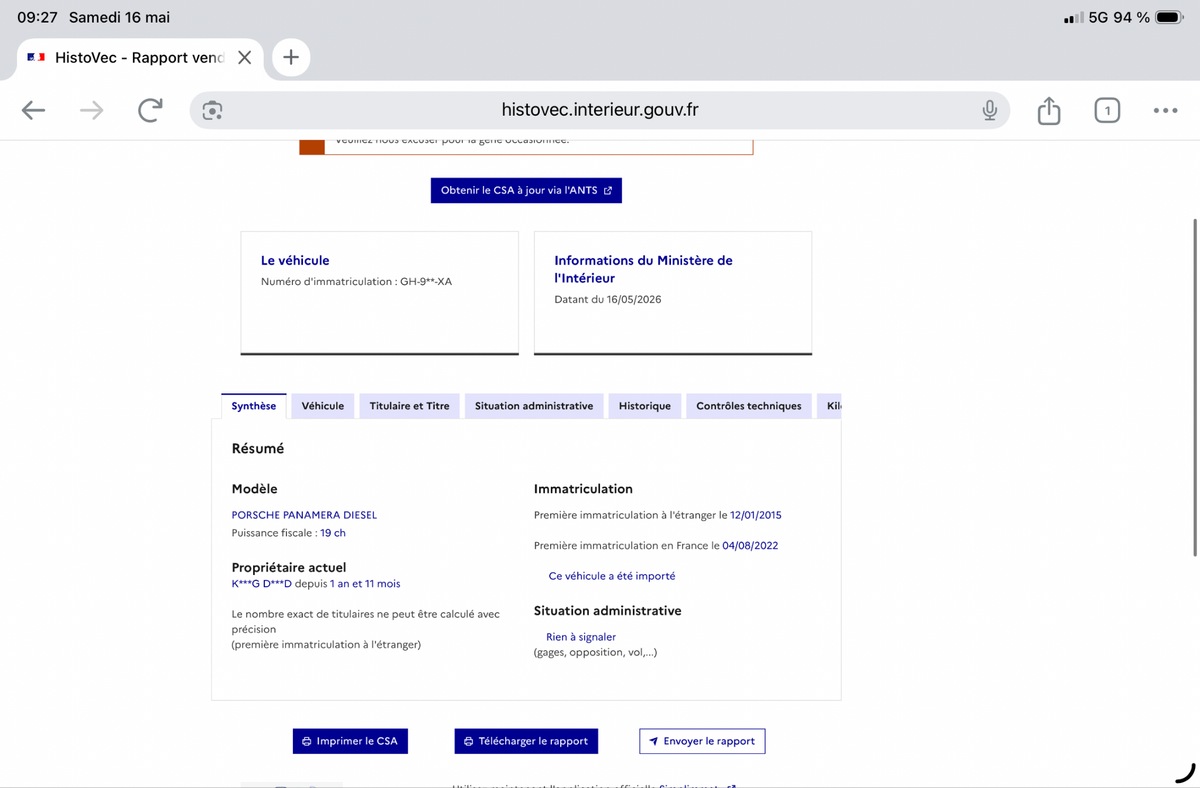Open the Contrôles techniques tab
Screen dimensions: 1200x788
click(749, 406)
